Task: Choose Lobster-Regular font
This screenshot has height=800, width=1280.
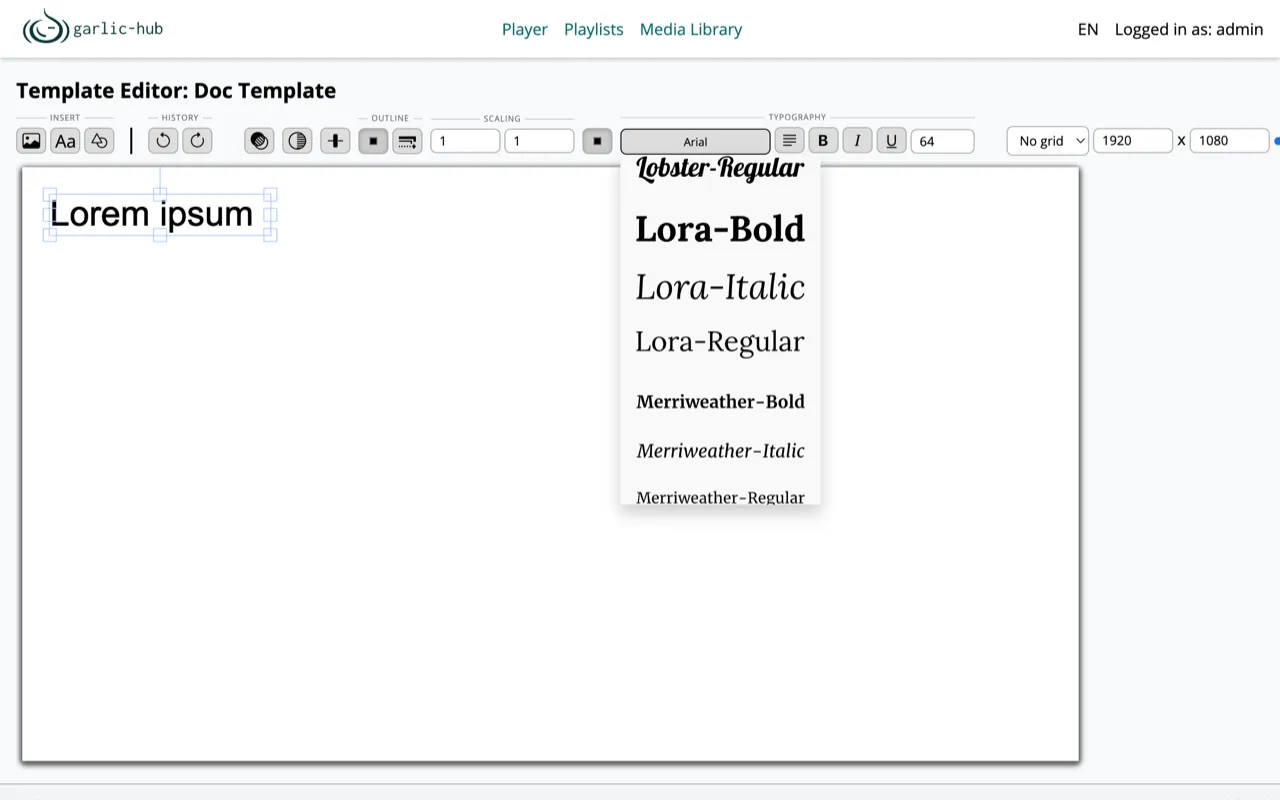Action: pos(720,169)
